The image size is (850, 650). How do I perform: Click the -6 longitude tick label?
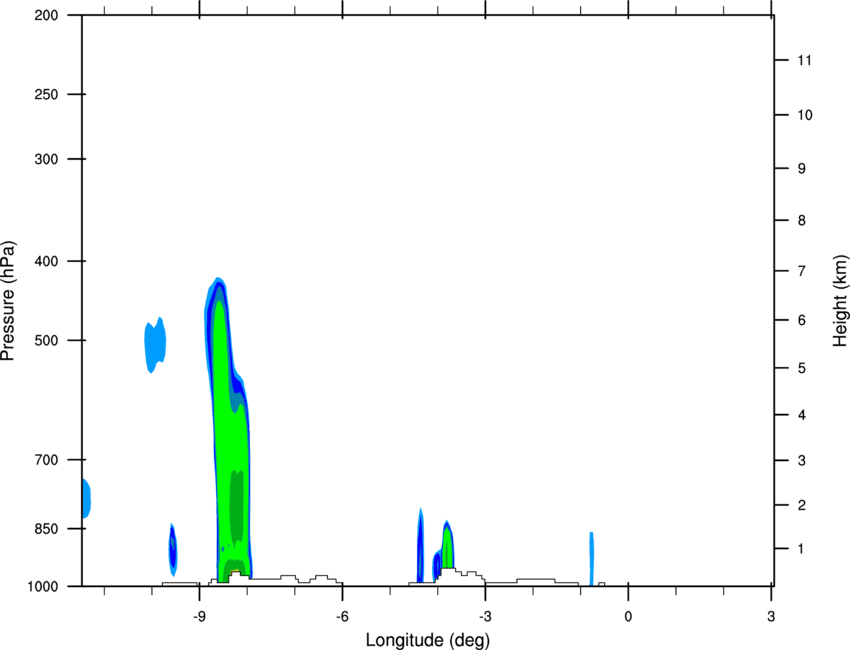(342, 616)
